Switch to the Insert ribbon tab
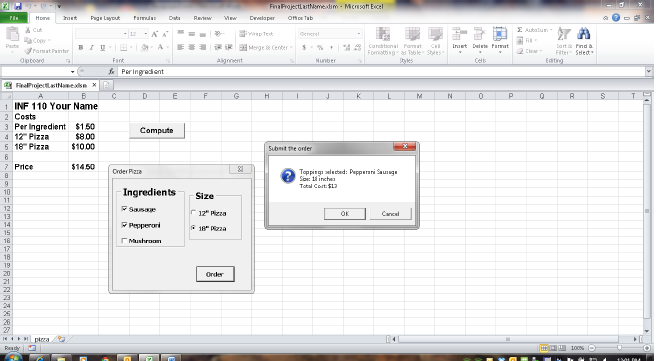The height and width of the screenshot is (361, 671). tap(70, 18)
